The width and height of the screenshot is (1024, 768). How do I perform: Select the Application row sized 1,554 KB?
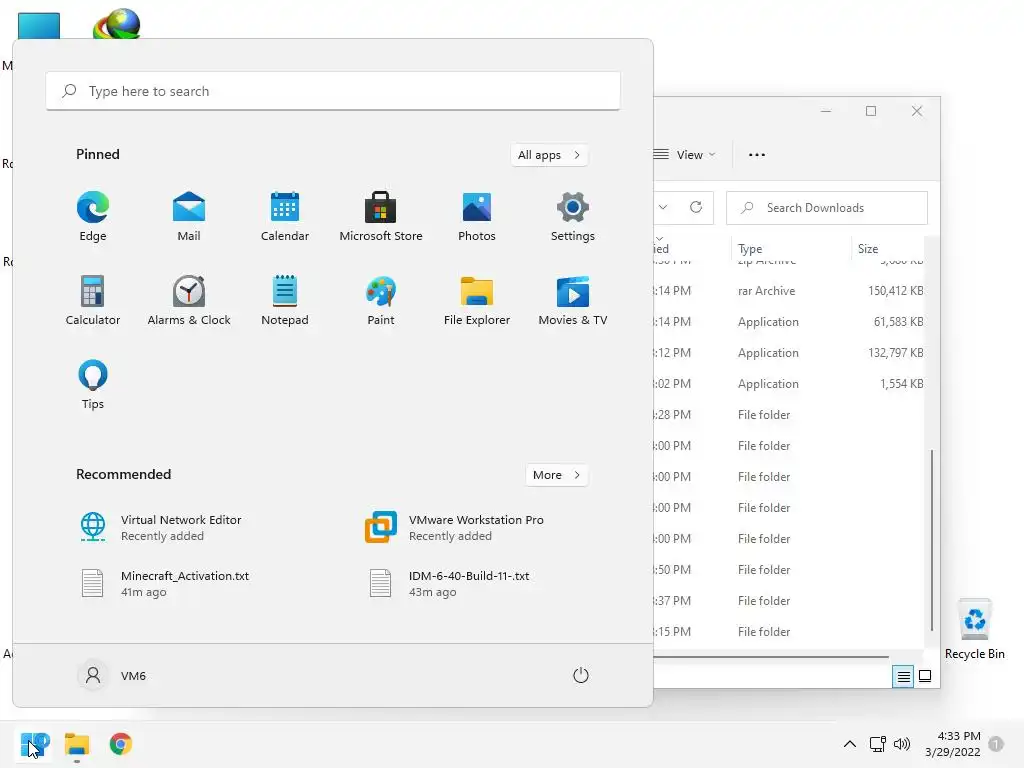789,384
